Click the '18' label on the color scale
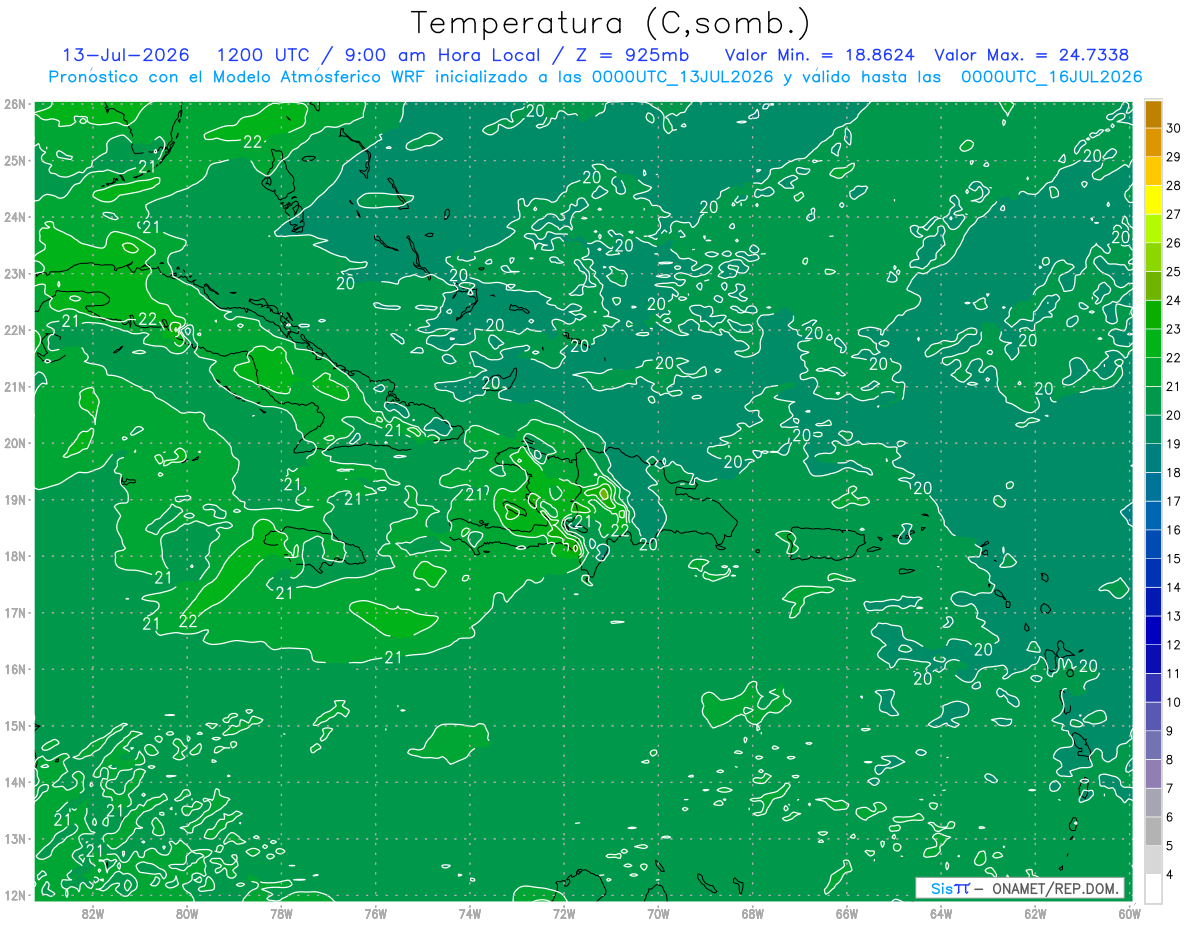1200x927 pixels. point(1174,472)
